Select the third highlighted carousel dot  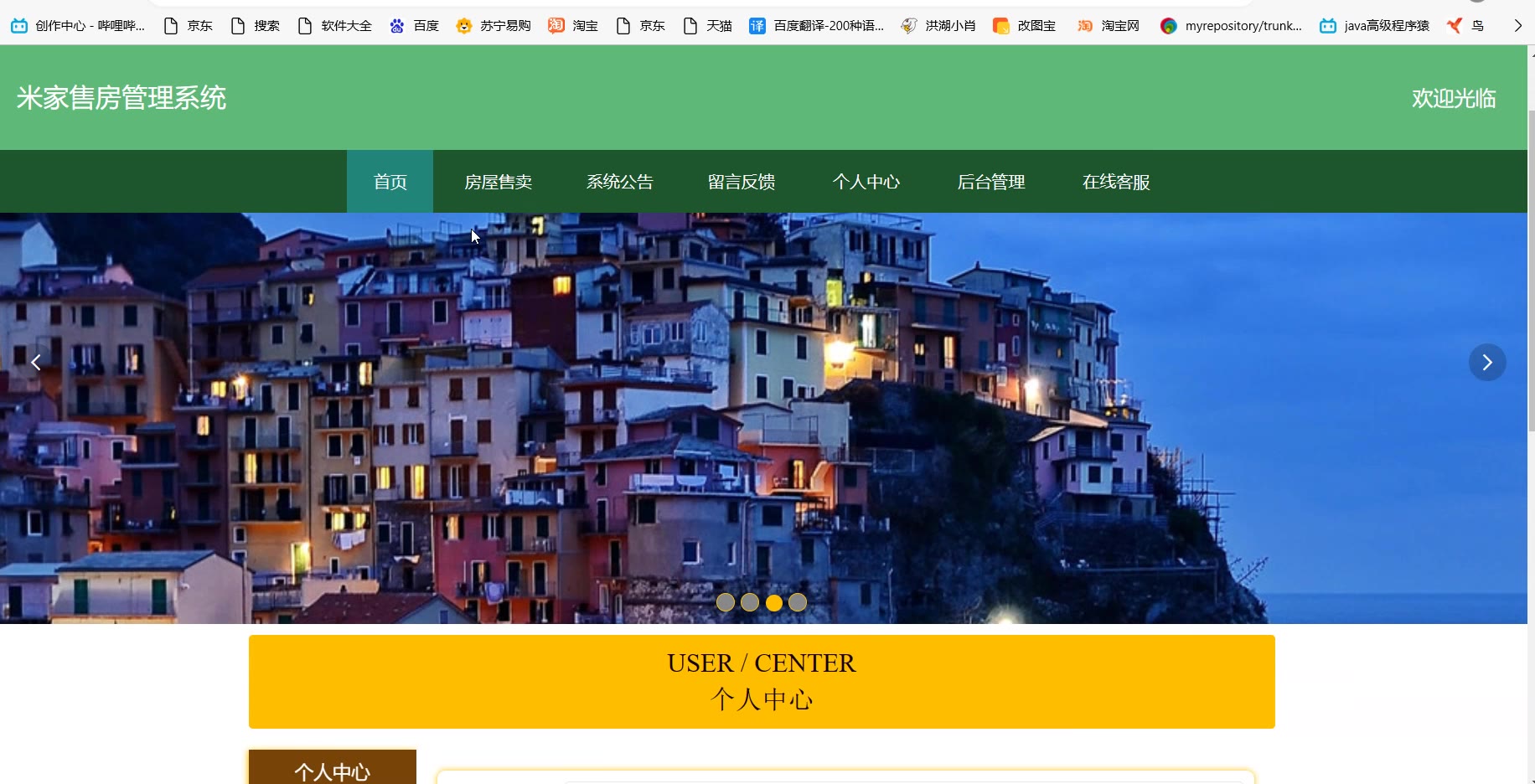[x=774, y=602]
